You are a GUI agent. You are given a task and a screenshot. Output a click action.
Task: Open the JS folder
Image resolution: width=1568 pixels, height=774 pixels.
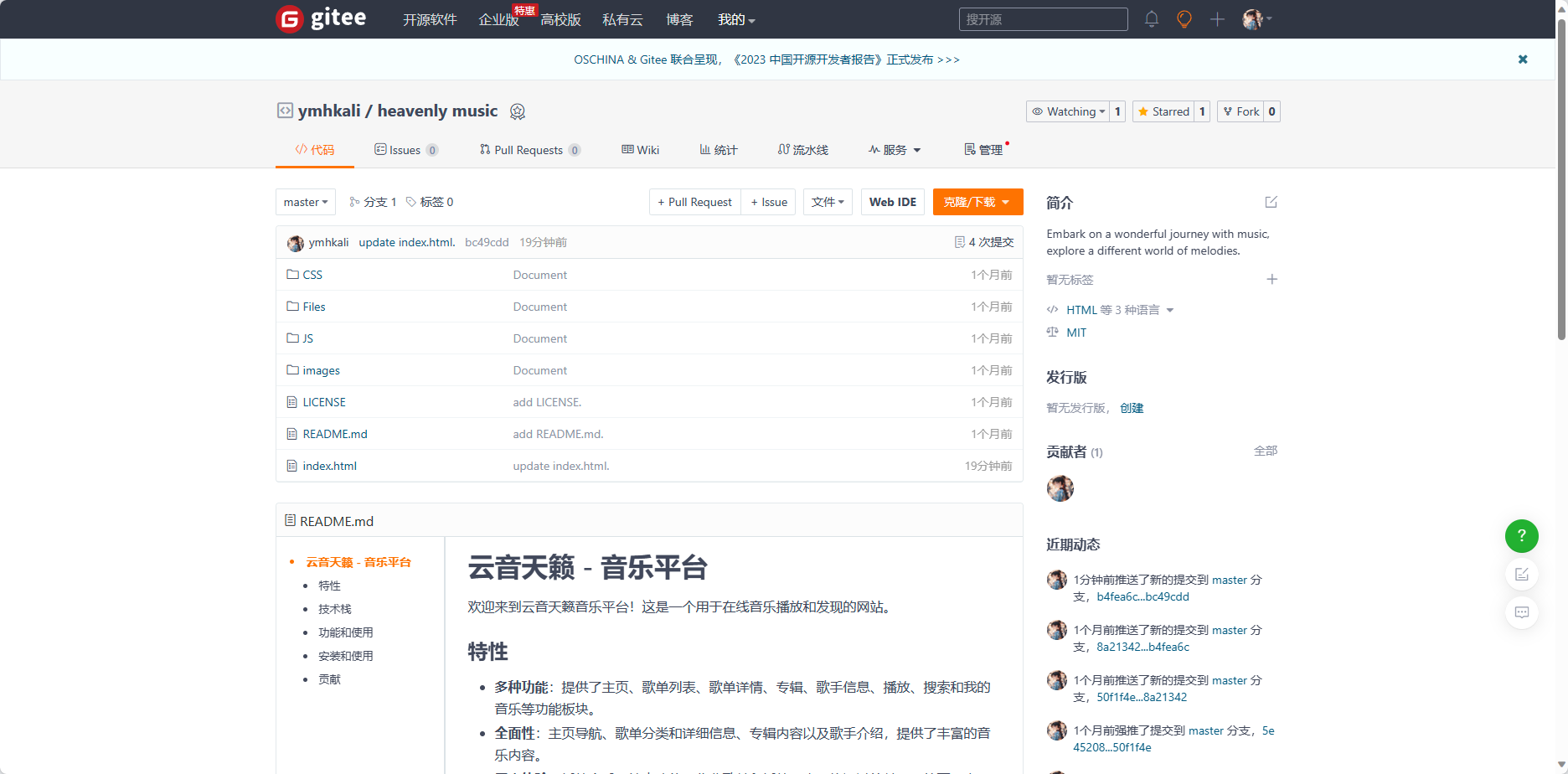[307, 338]
